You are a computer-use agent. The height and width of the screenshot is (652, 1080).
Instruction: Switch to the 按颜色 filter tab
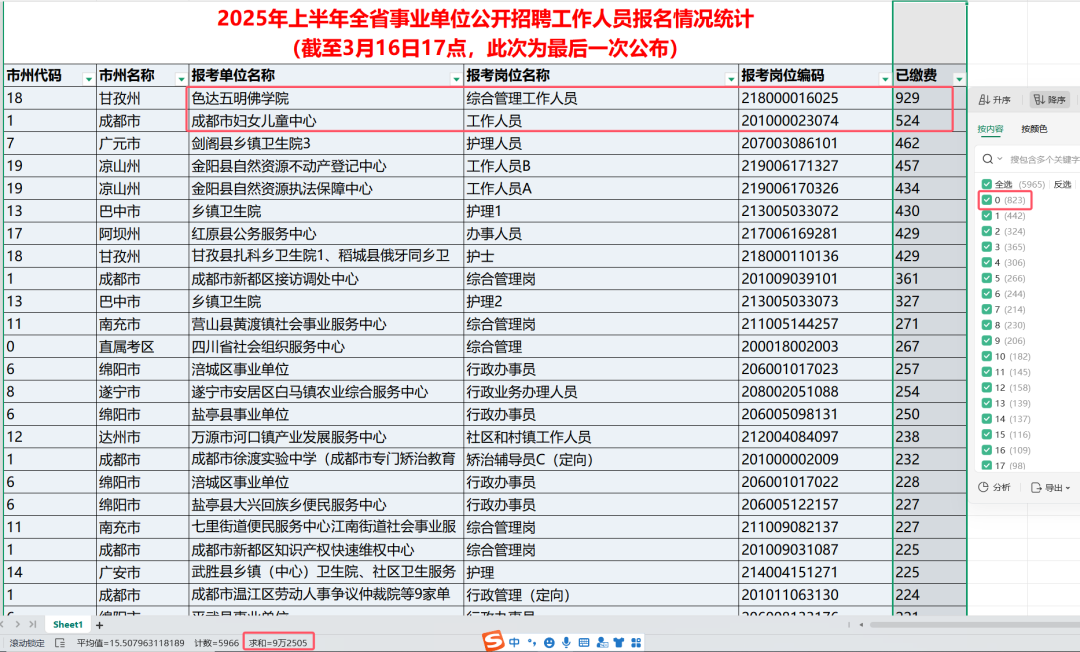tap(1034, 129)
